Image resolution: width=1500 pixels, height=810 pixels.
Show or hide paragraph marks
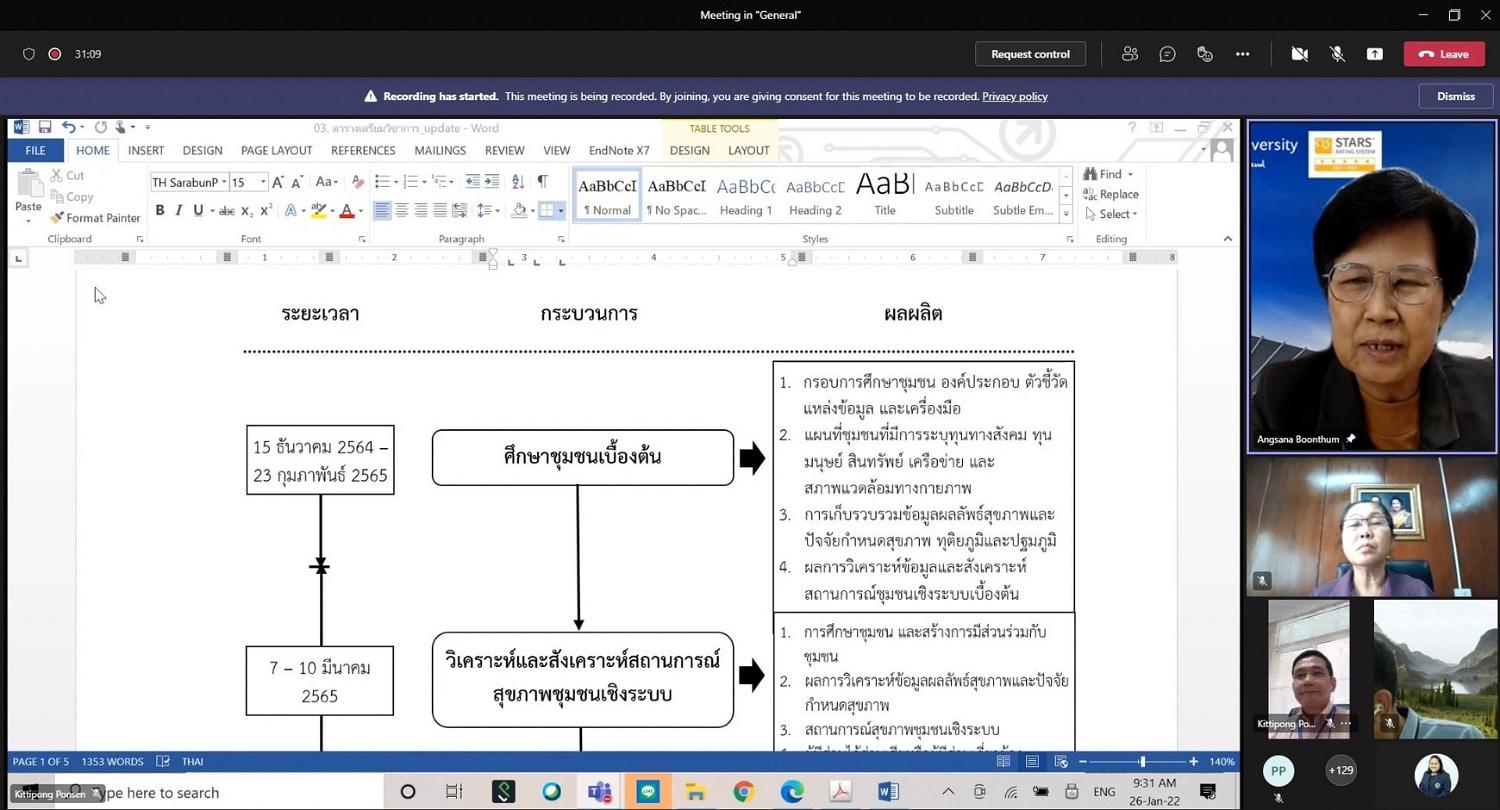(x=542, y=182)
